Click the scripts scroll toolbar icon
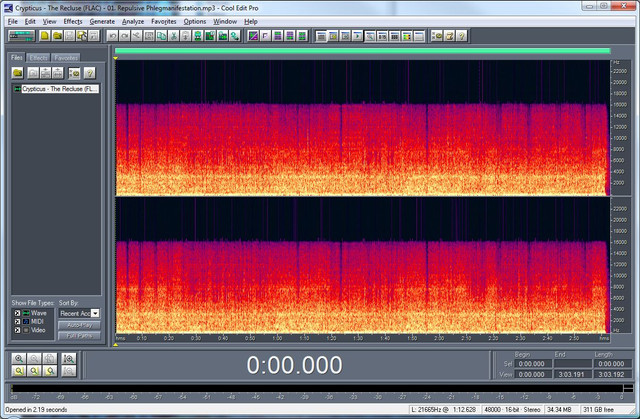640x419 pixels. (449, 36)
